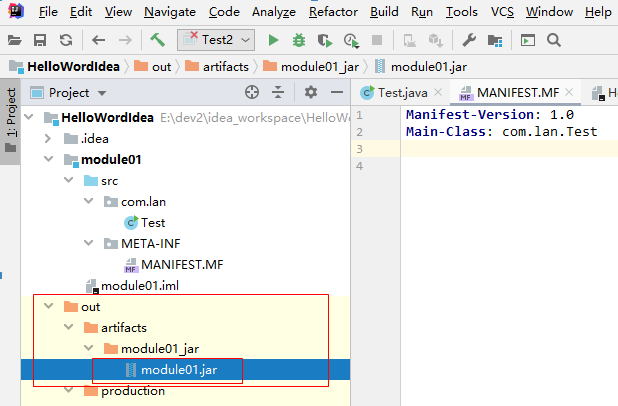The height and width of the screenshot is (406, 618).
Task: Select the Test class in project tree
Action: [x=145, y=223]
